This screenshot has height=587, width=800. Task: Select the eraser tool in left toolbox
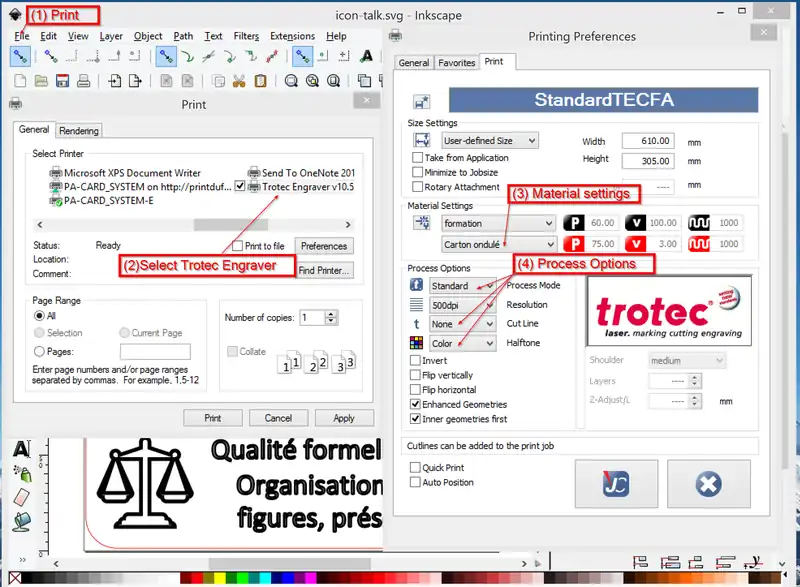pyautogui.click(x=21, y=497)
